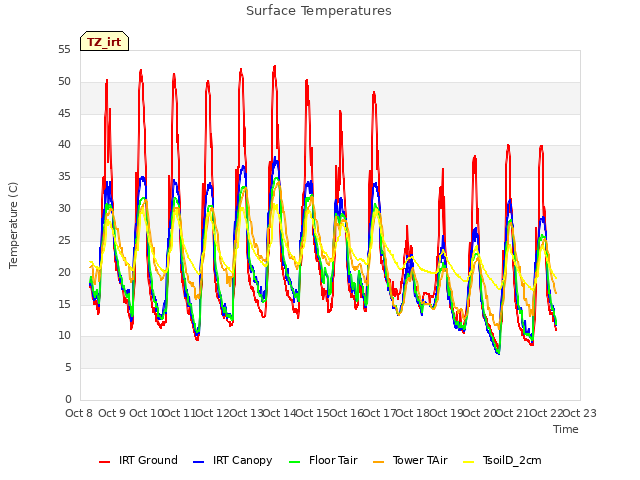
Task: Click the Oct 8 x-axis tick label
Action: click(79, 413)
